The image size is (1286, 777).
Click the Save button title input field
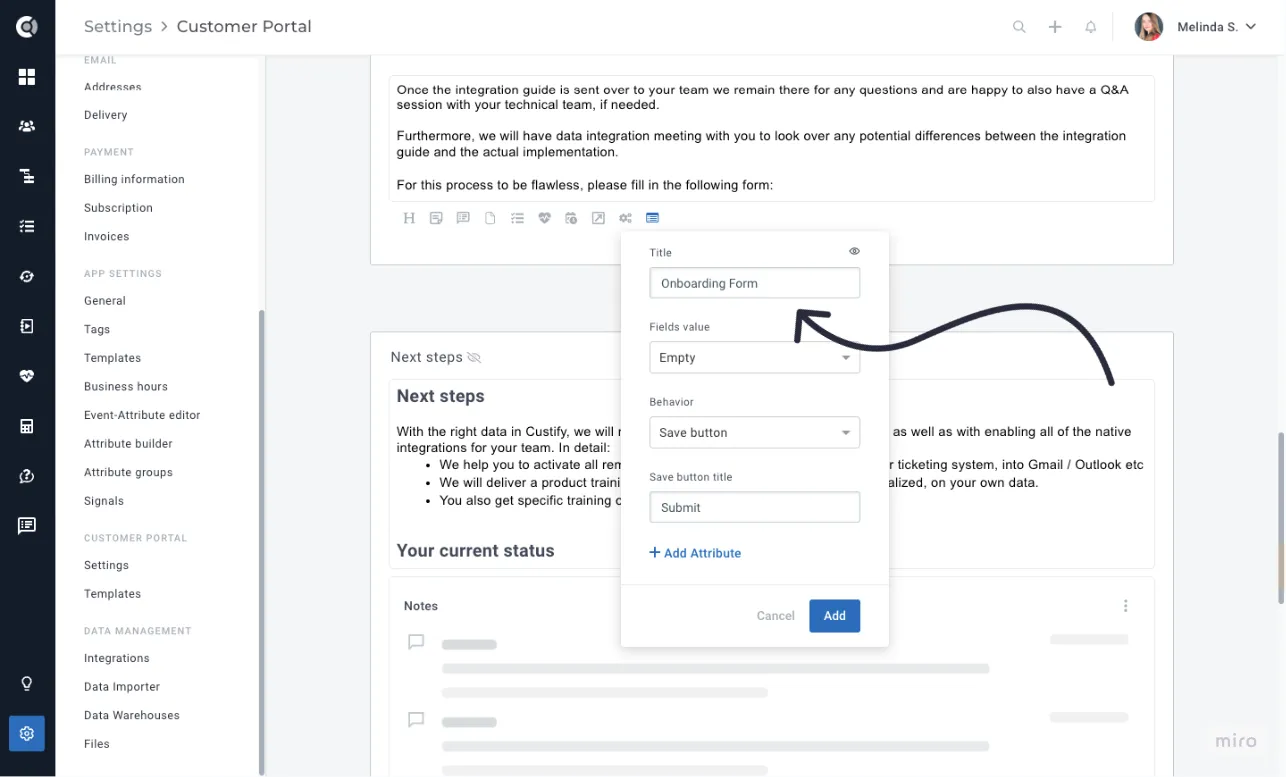tap(754, 507)
